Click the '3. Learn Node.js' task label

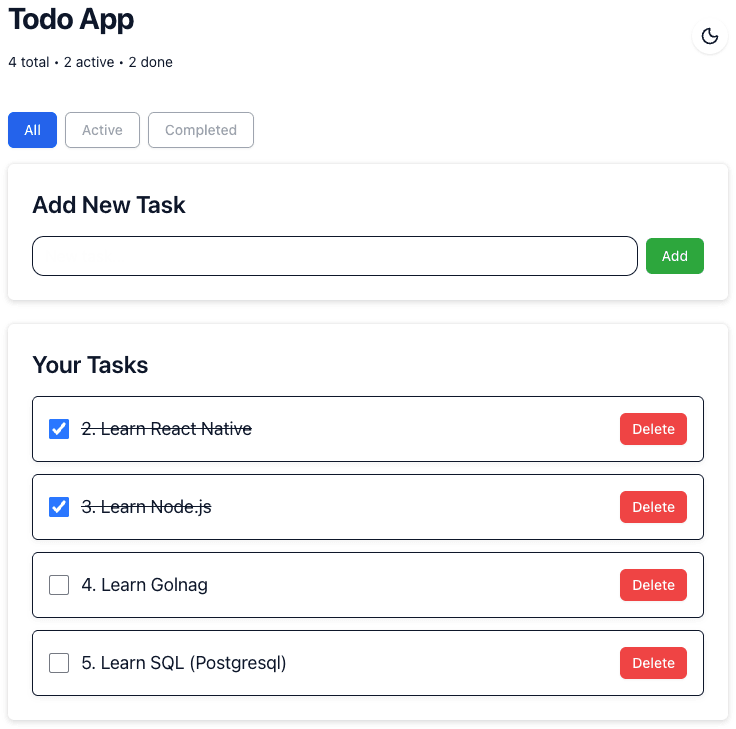click(x=146, y=507)
